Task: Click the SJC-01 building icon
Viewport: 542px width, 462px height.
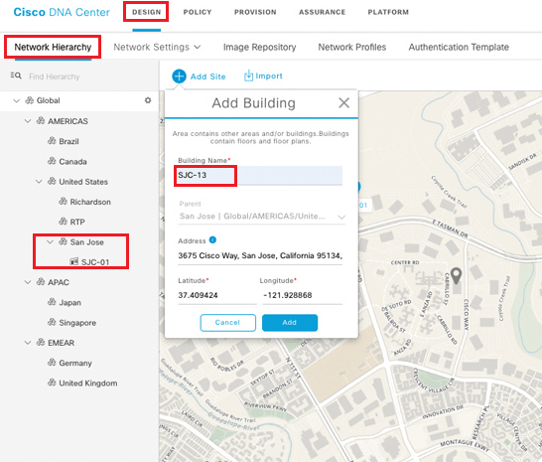Action: click(x=74, y=261)
